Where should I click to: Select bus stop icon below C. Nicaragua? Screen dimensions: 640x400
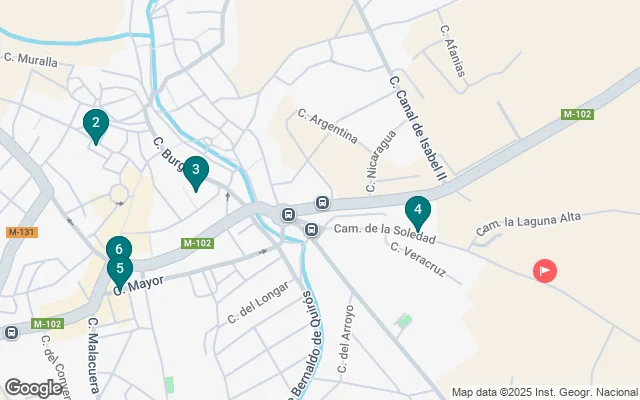click(x=322, y=202)
